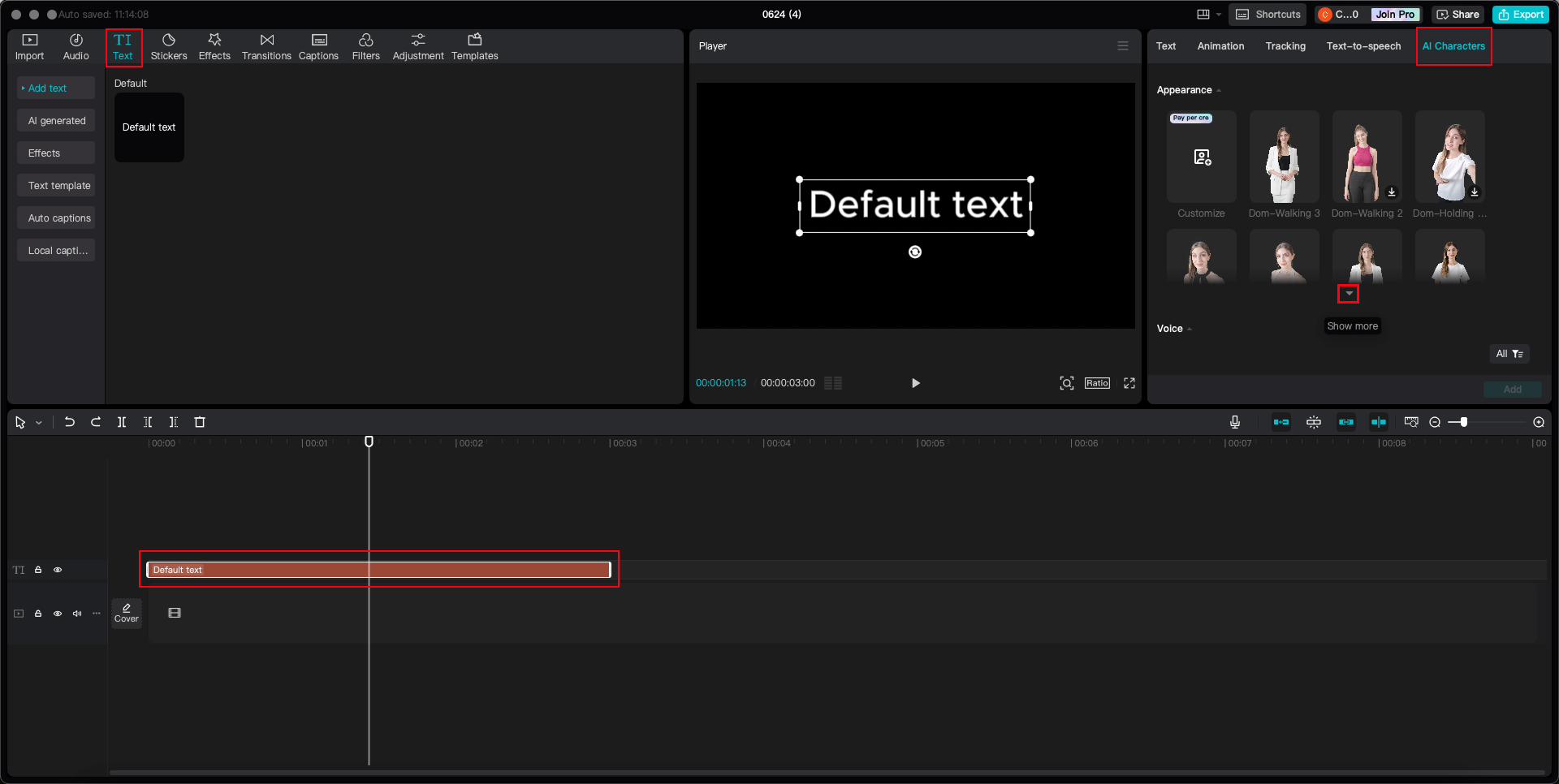Switch to the Tracking tab

pos(1285,46)
